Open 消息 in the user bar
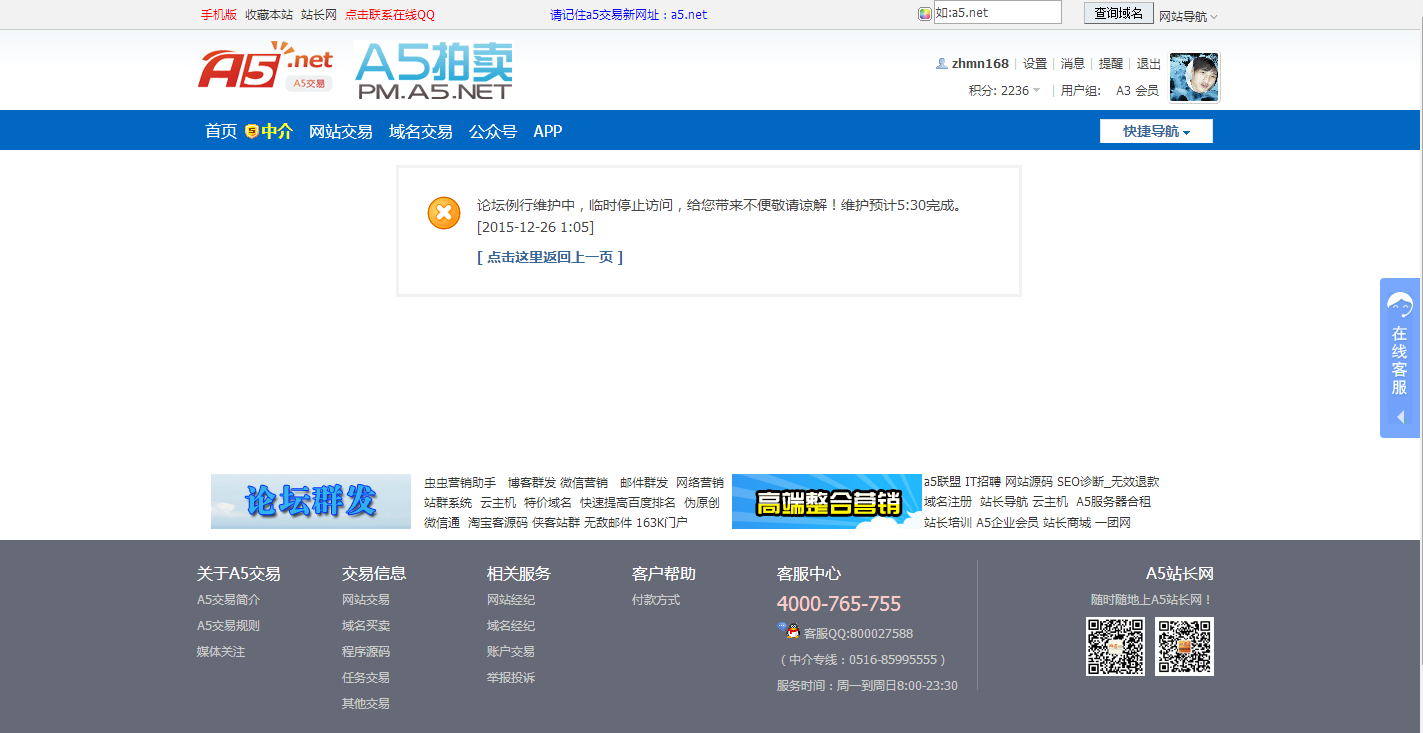Image resolution: width=1423 pixels, height=733 pixels. pyautogui.click(x=1073, y=63)
